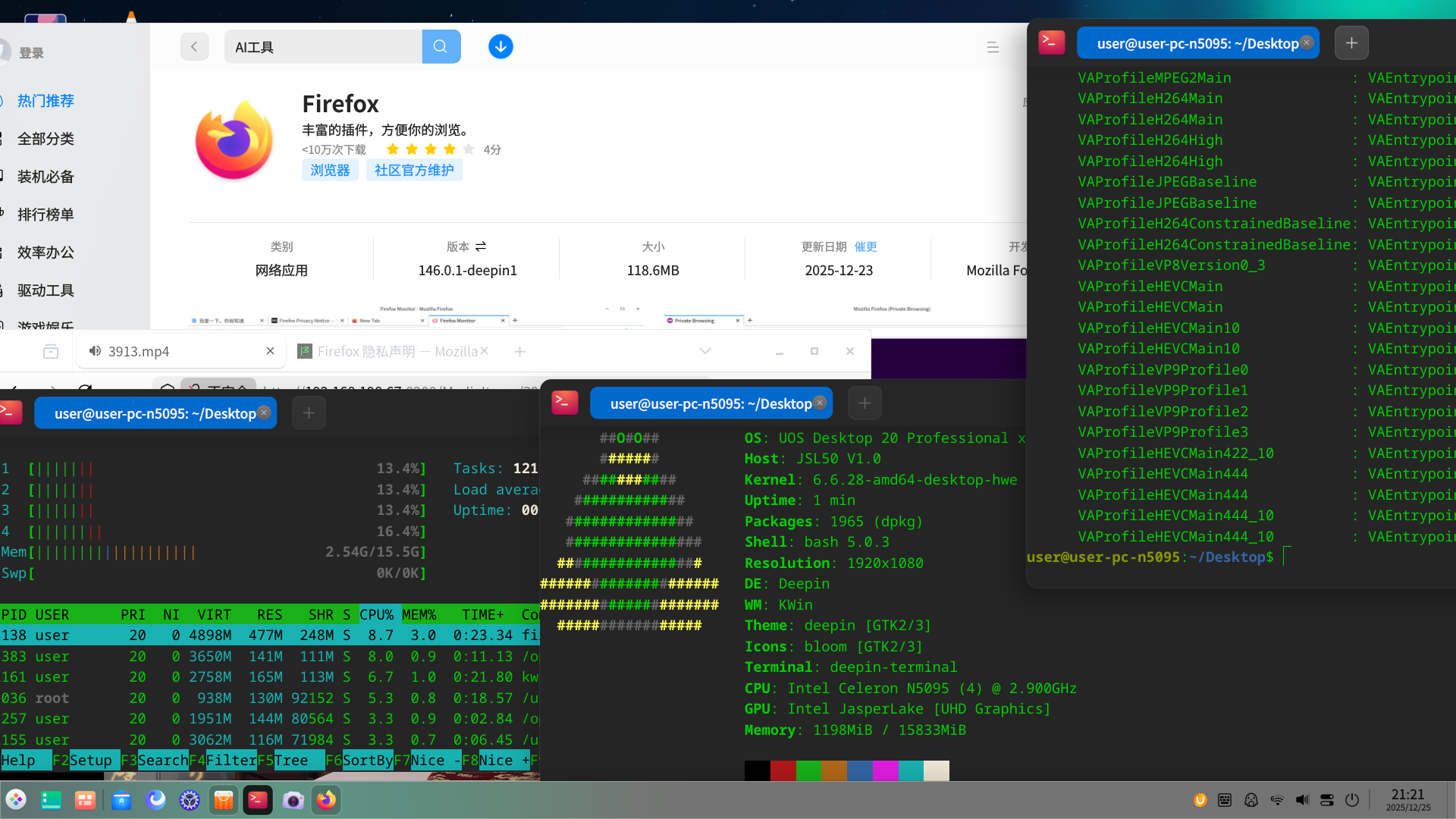Launch Firefox from the dock

point(327,799)
